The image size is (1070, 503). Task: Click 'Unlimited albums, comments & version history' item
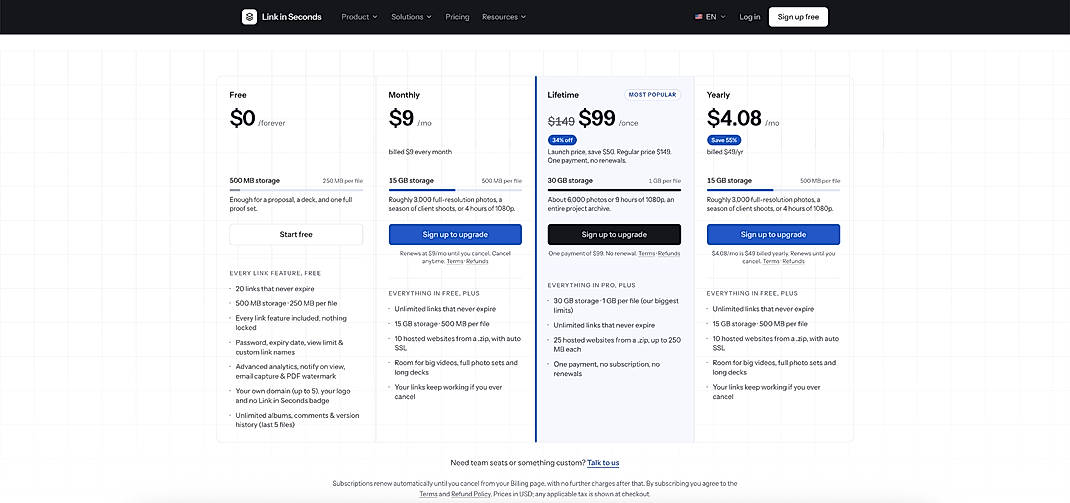tap(298, 420)
